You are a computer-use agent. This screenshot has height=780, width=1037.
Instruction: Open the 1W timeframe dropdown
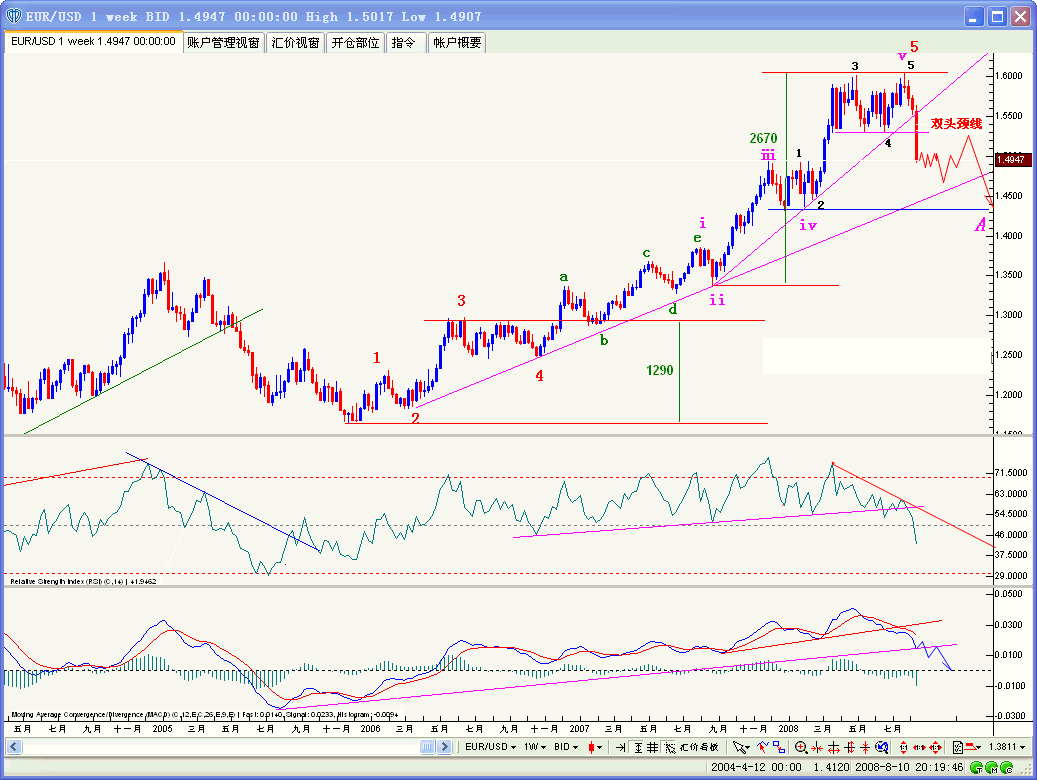(x=534, y=747)
